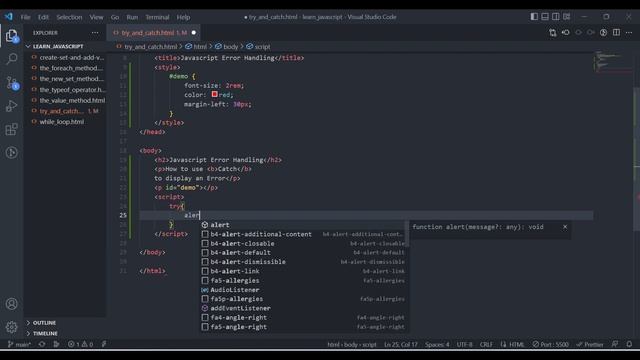Open the Go menu
This screenshot has width=640, height=360.
pyautogui.click(x=115, y=17)
